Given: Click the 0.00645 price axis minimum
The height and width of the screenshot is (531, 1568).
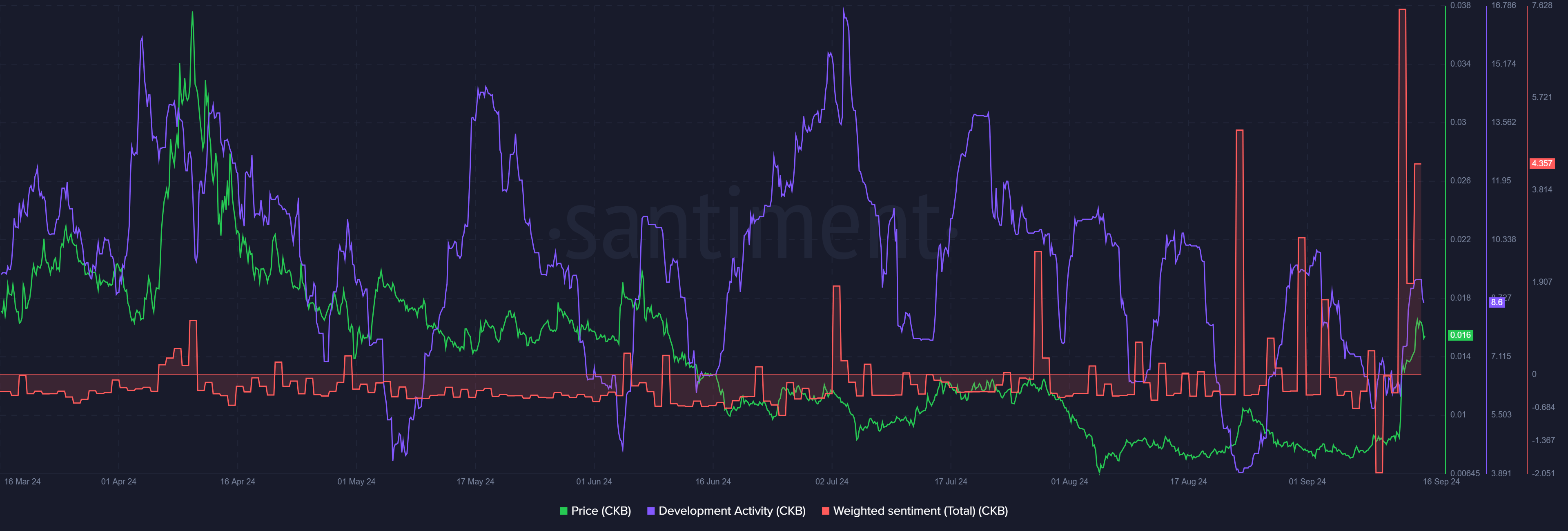Looking at the screenshot, I should pyautogui.click(x=1465, y=473).
